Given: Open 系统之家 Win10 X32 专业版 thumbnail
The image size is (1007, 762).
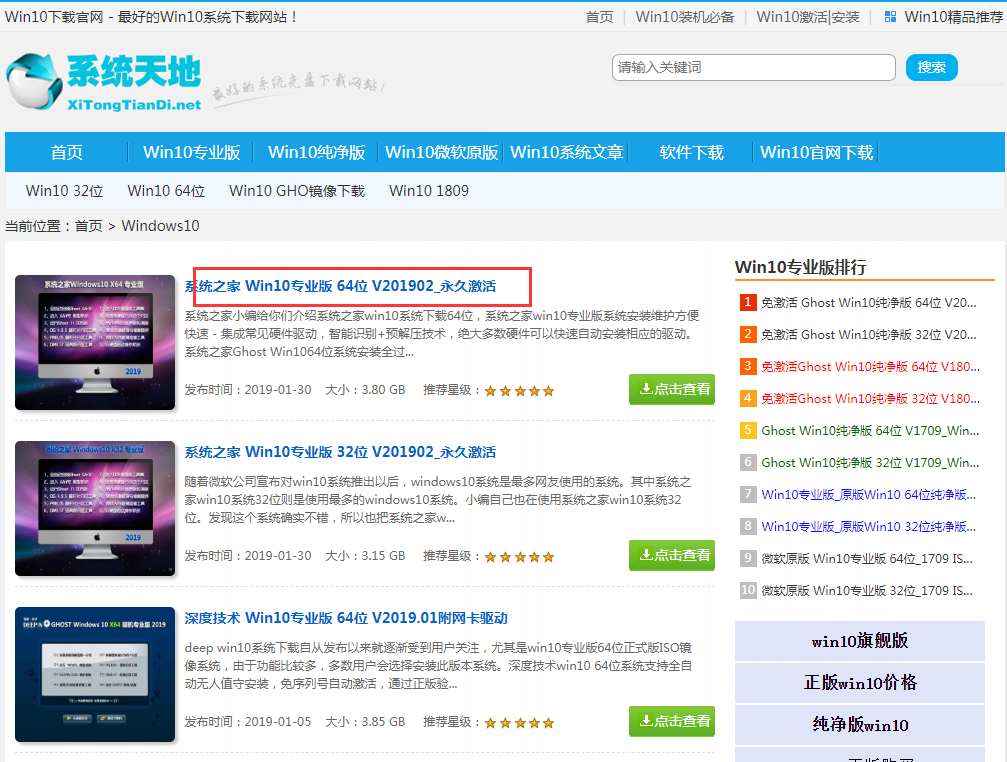Looking at the screenshot, I should click(95, 508).
